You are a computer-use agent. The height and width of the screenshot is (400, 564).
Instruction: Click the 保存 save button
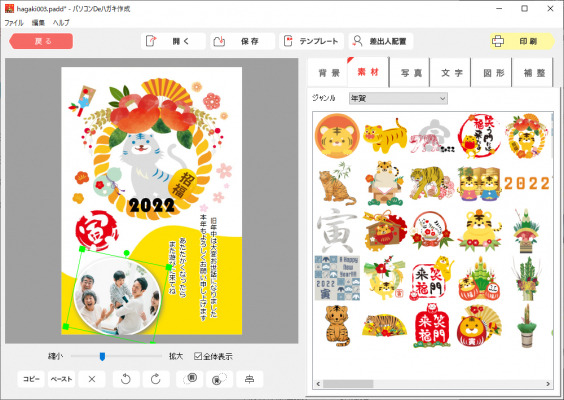point(242,41)
